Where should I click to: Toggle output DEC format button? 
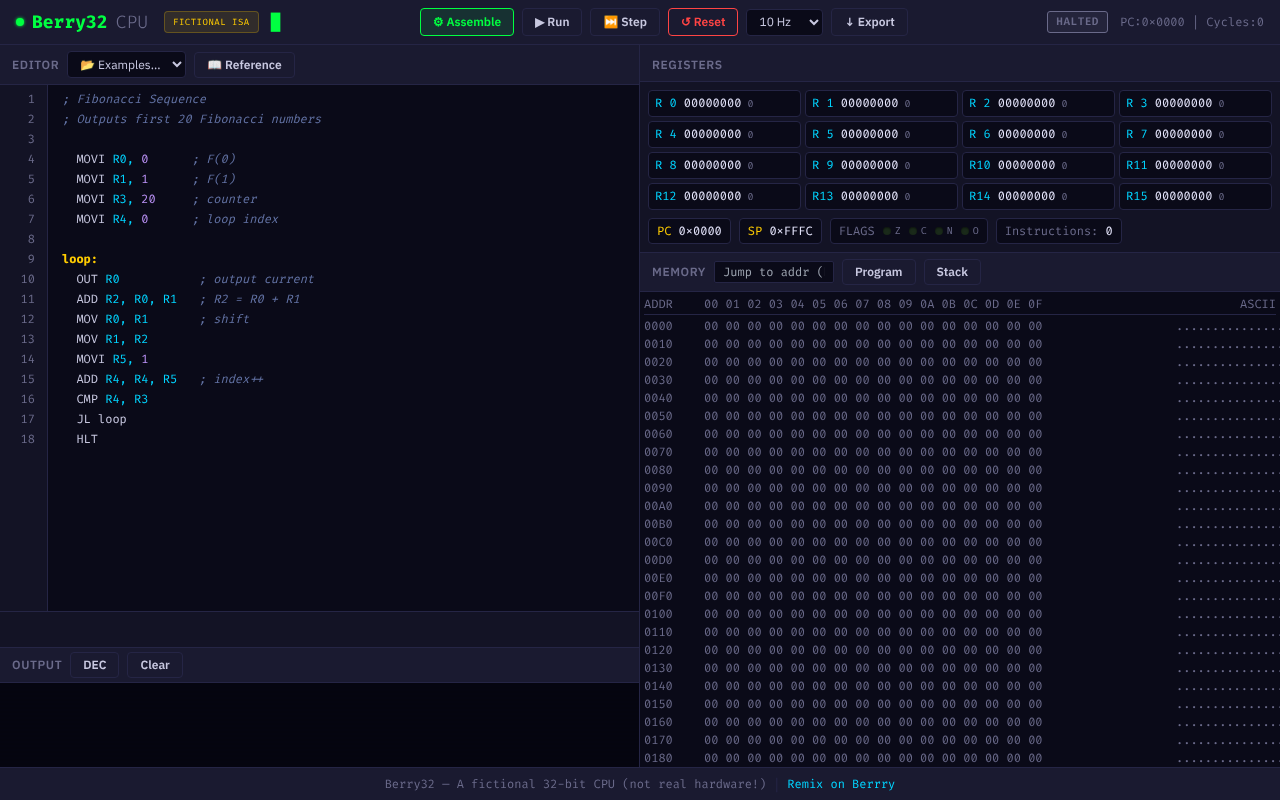[94, 665]
